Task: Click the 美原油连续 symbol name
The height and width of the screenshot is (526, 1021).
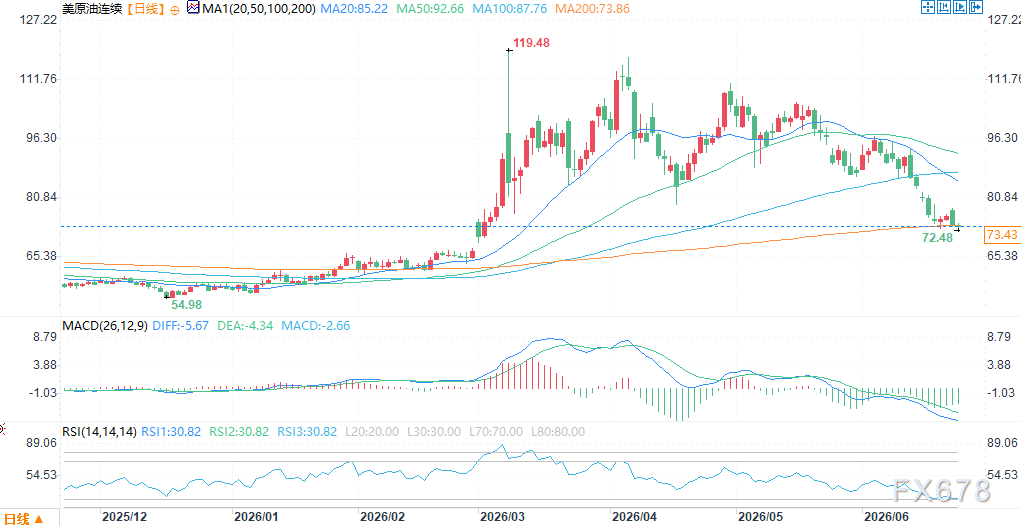Action: click(92, 9)
